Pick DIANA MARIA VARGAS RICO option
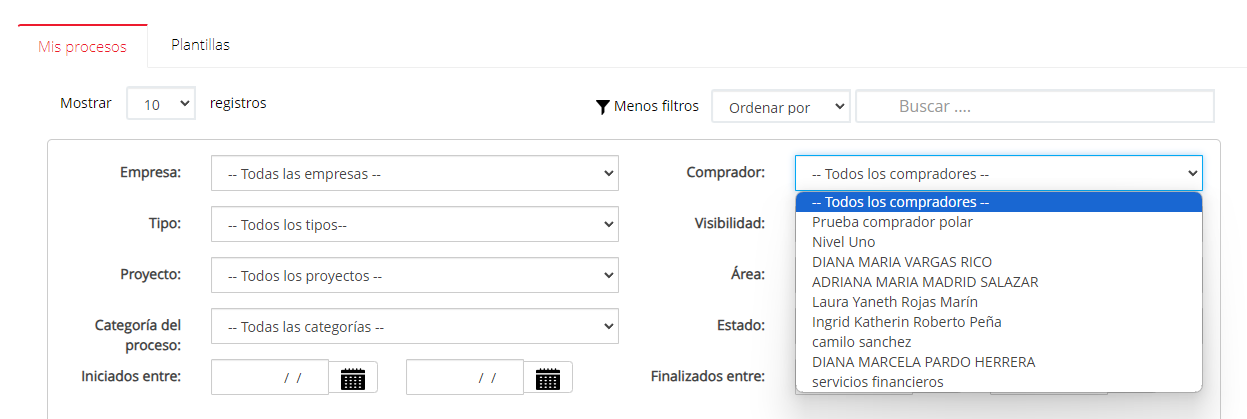 point(901,262)
